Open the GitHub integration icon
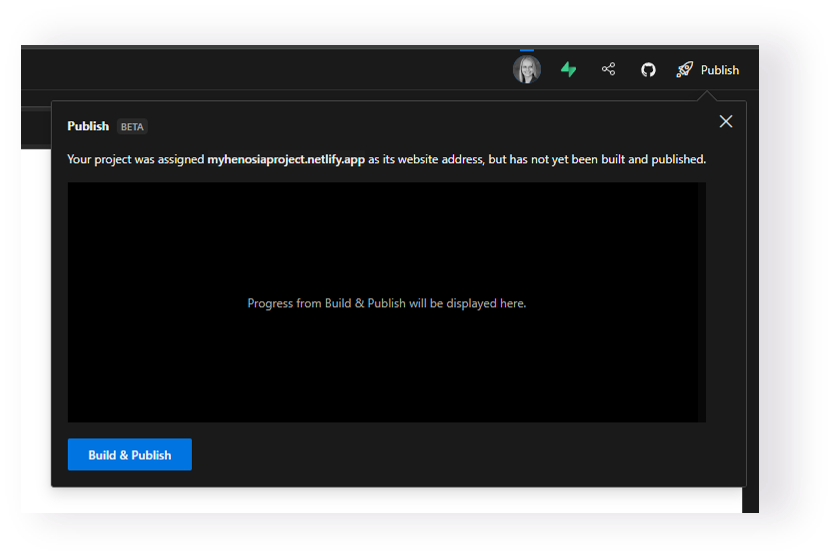 pyautogui.click(x=648, y=70)
